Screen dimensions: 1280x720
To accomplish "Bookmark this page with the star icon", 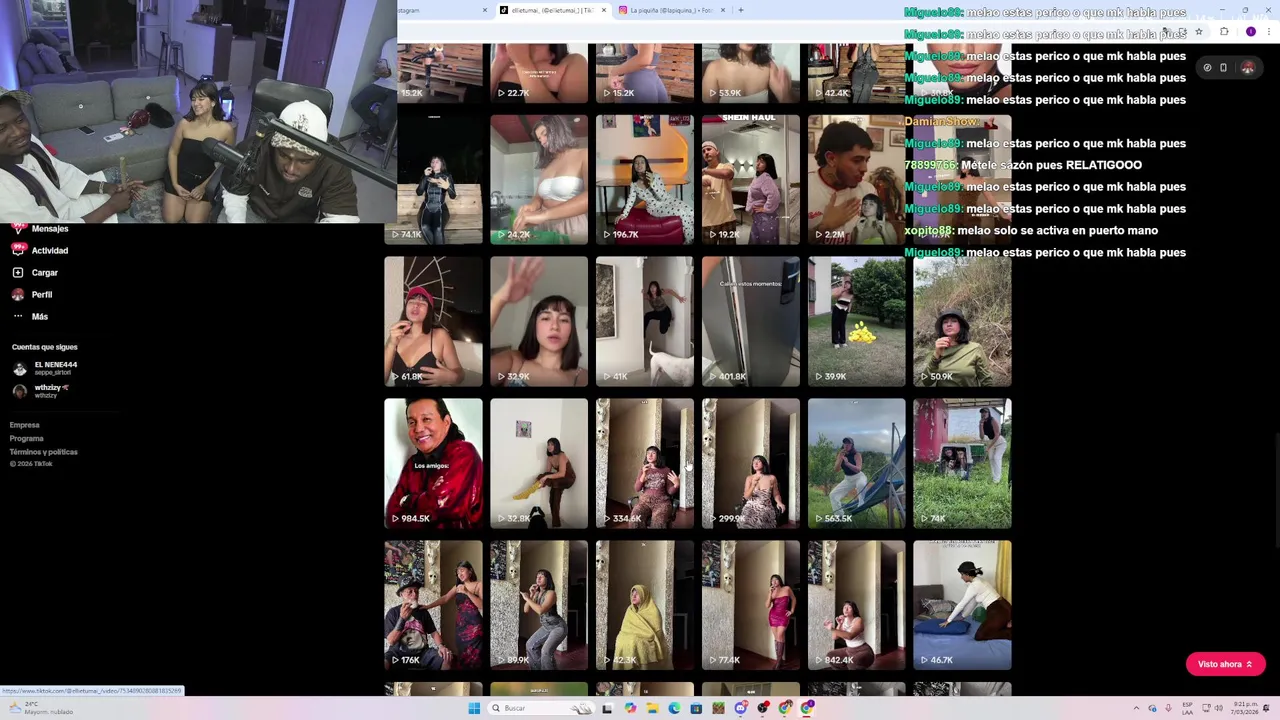I will point(1199,31).
